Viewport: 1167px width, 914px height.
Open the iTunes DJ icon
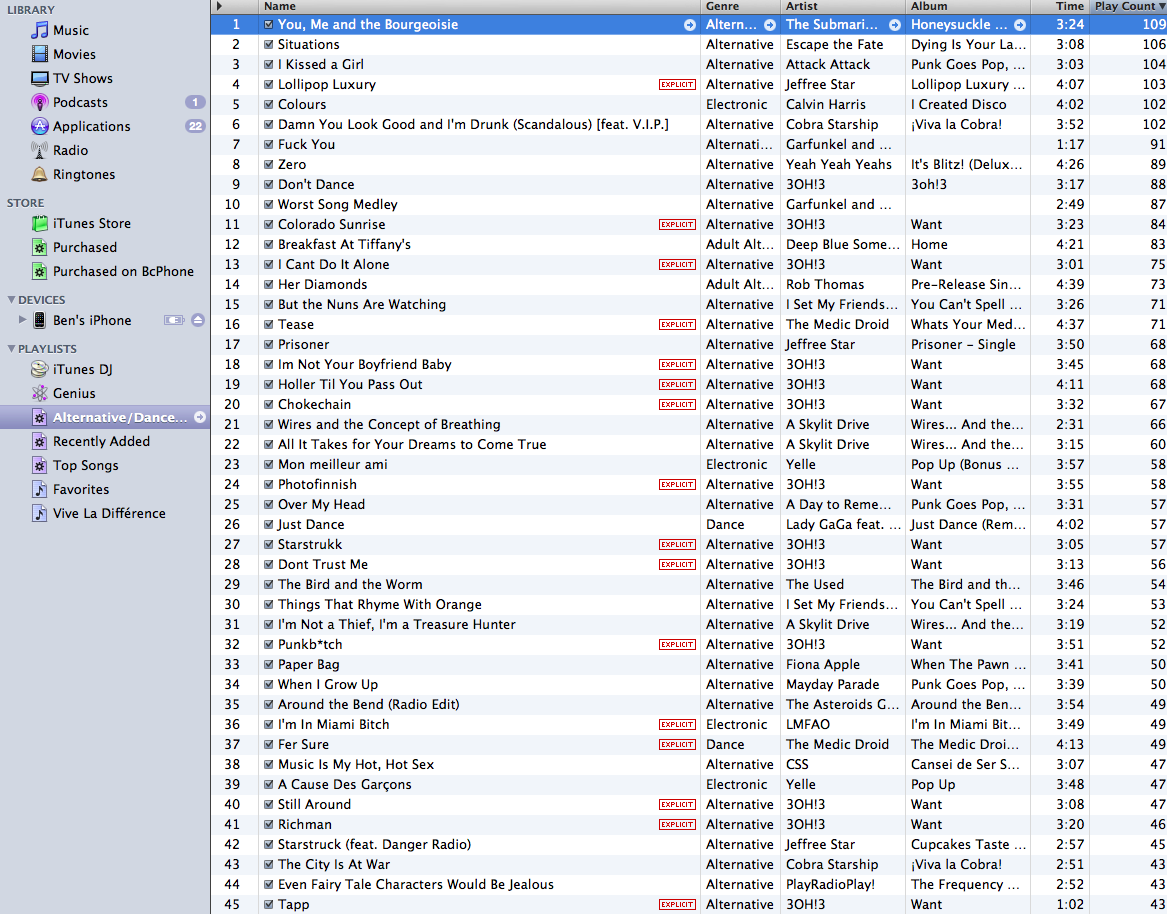[x=39, y=369]
